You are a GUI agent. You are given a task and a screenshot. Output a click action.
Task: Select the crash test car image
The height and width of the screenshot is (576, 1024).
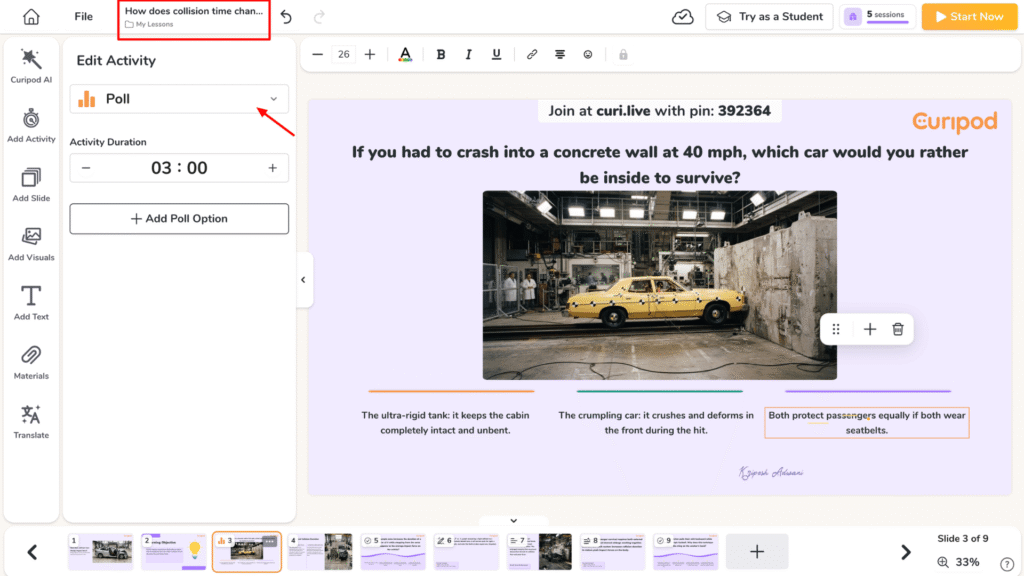click(660, 285)
